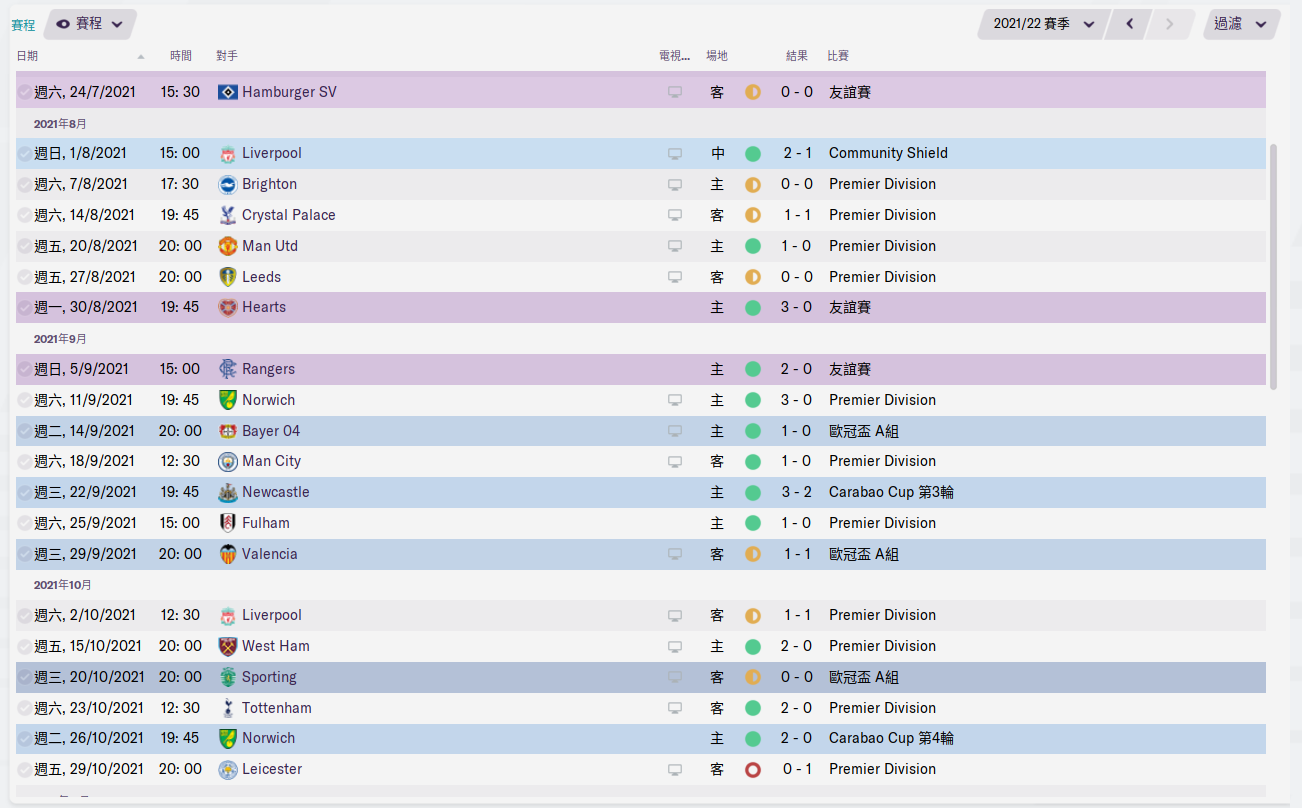Toggle the check circle beside the 20/10/2021 Sporting match
This screenshot has width=1302, height=808.
point(25,678)
